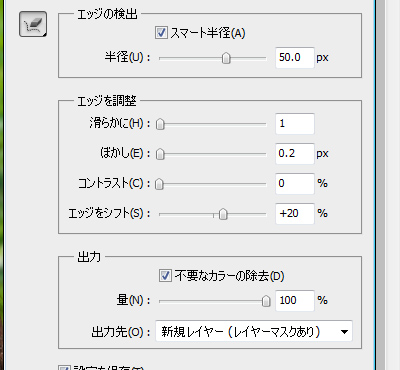Click the コントラスト slider handle
400x370 pixels.
159,184
